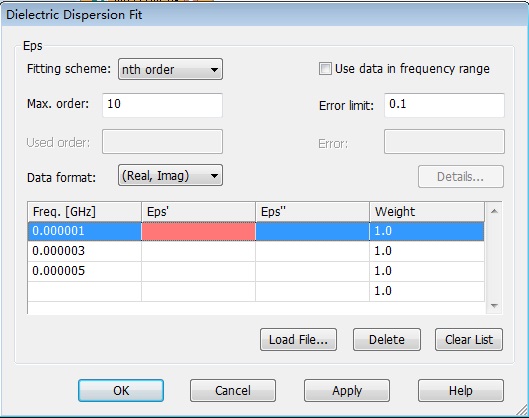Click the Load File button
This screenshot has height=418, width=529.
pyautogui.click(x=298, y=339)
